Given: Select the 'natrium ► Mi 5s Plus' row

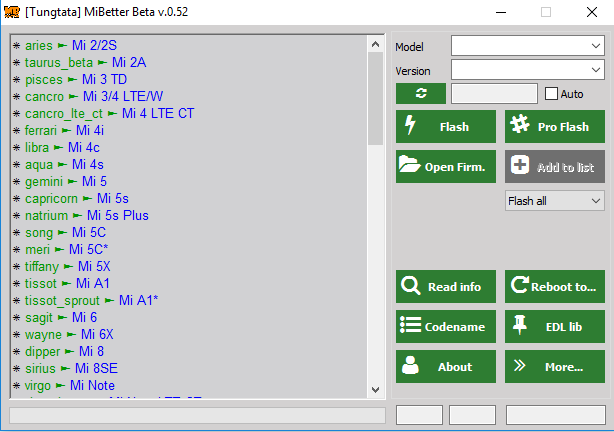Looking at the screenshot, I should click(x=189, y=215).
